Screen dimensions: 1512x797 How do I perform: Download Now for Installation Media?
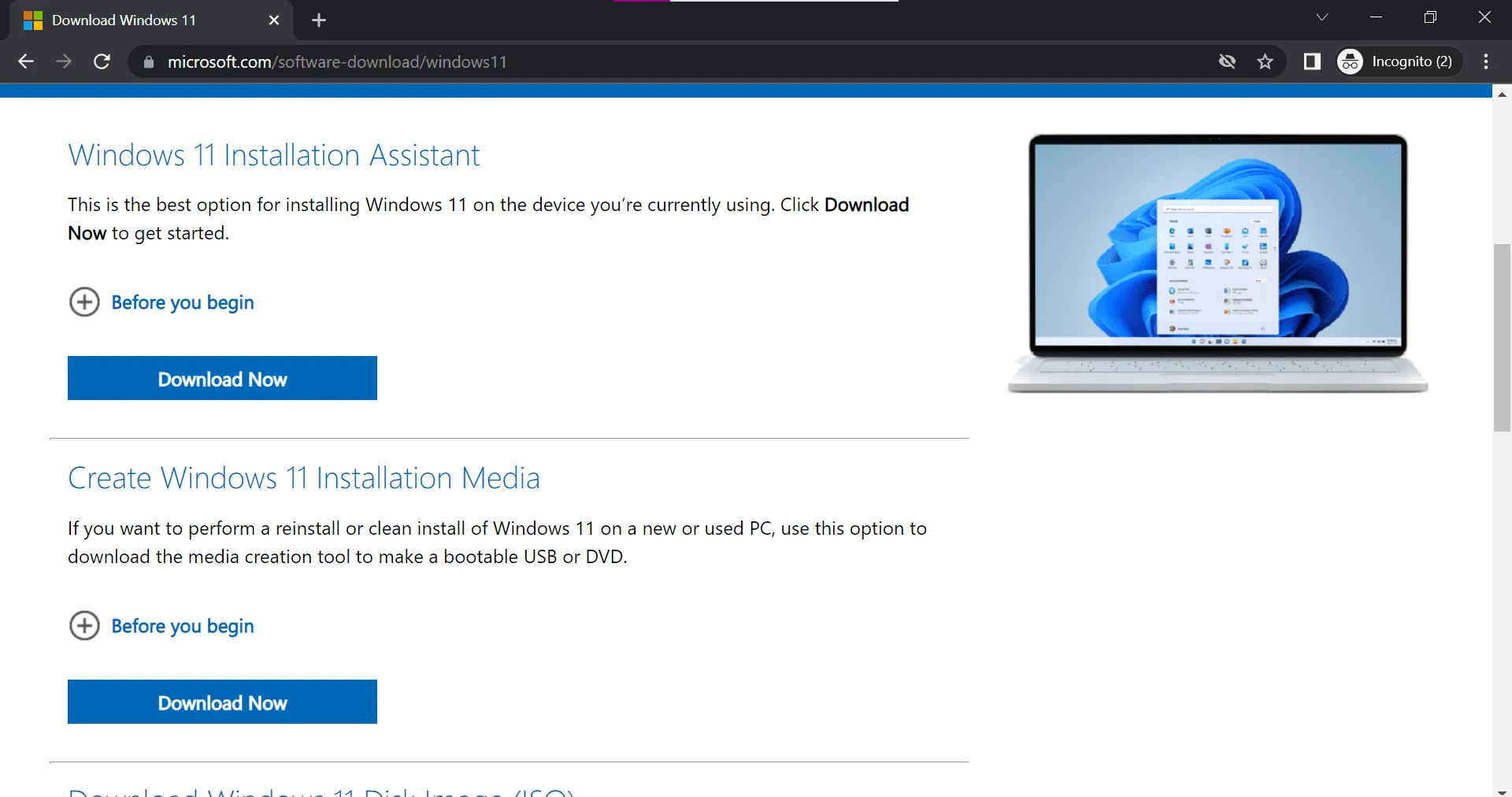click(x=222, y=702)
